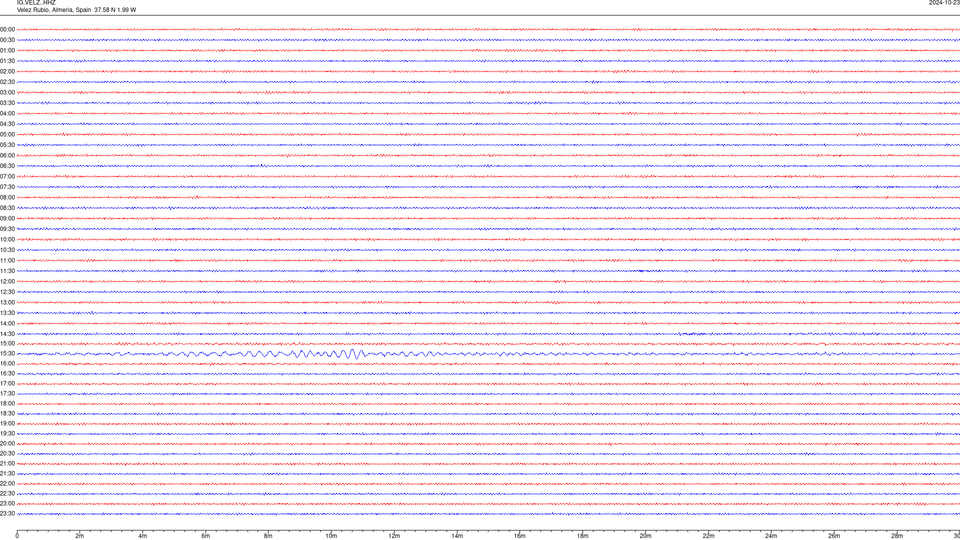960x540 pixels.
Task: Pick the 15:00 row label
Action: [x=7, y=343]
